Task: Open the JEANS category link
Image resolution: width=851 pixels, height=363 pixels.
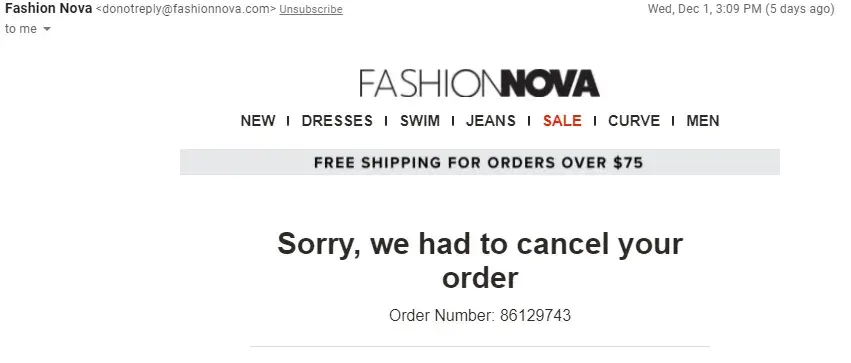Action: click(x=491, y=120)
